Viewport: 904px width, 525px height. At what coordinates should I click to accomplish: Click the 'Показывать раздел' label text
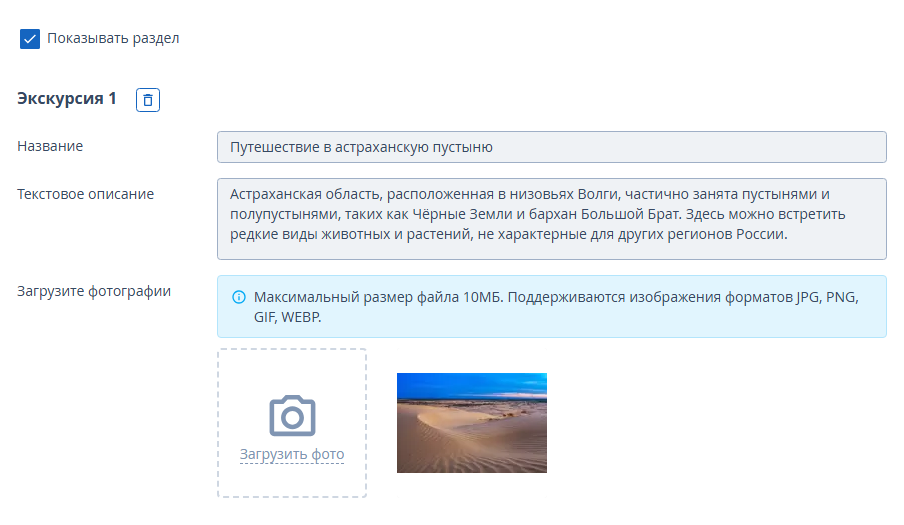[x=113, y=39]
